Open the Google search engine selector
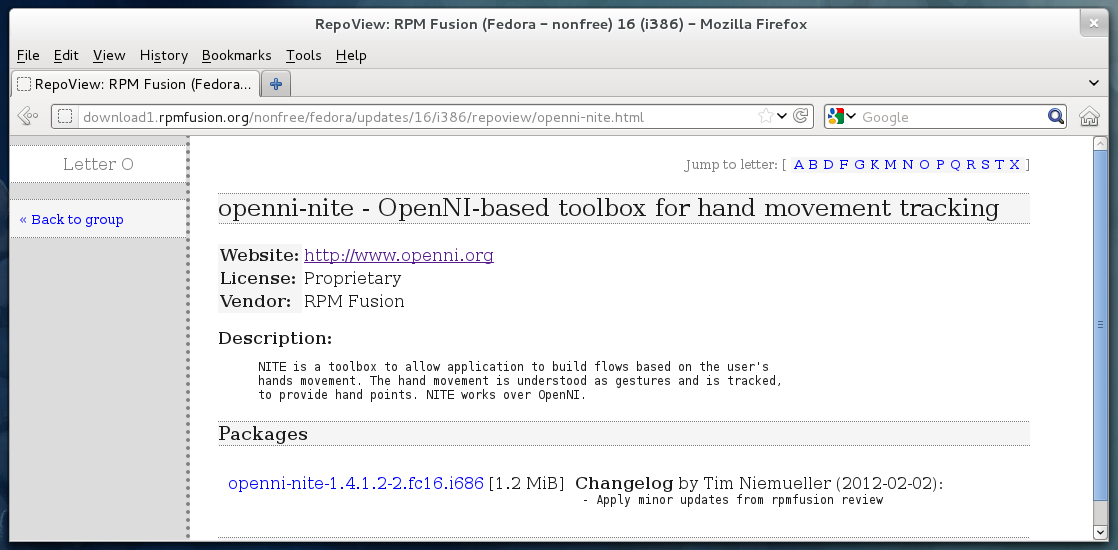This screenshot has height=550, width=1118. 842,116
